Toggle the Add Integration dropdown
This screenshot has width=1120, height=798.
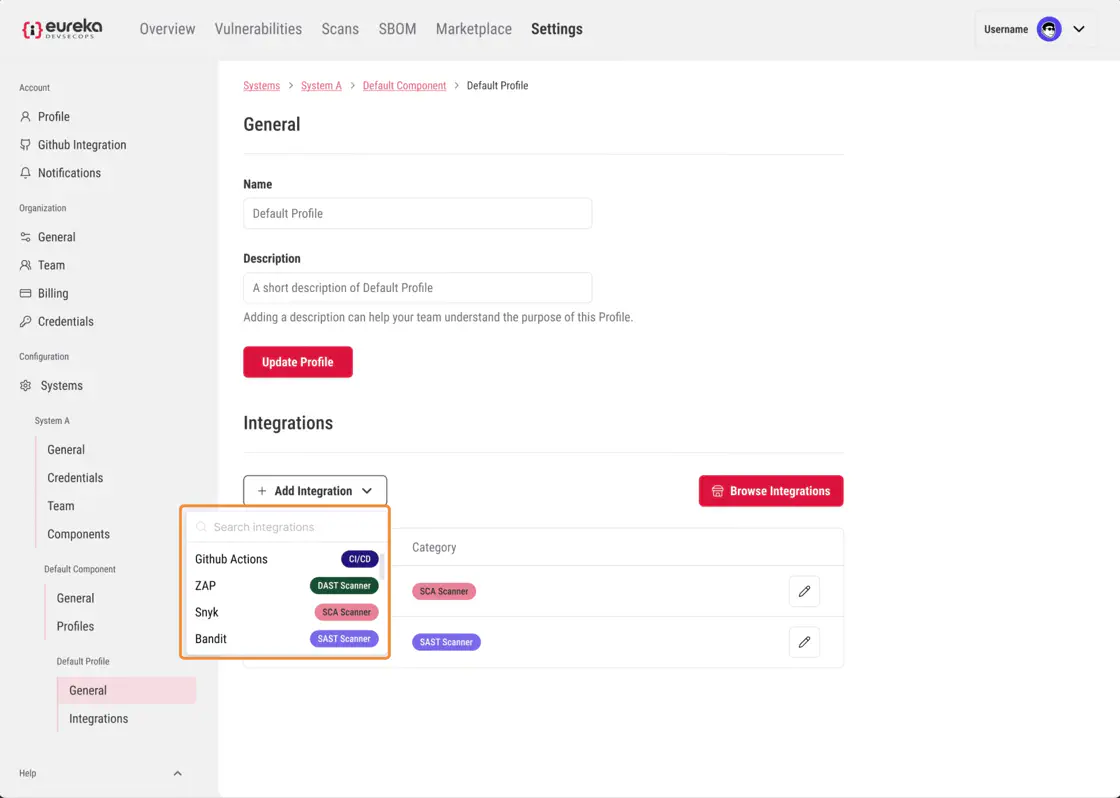315,491
